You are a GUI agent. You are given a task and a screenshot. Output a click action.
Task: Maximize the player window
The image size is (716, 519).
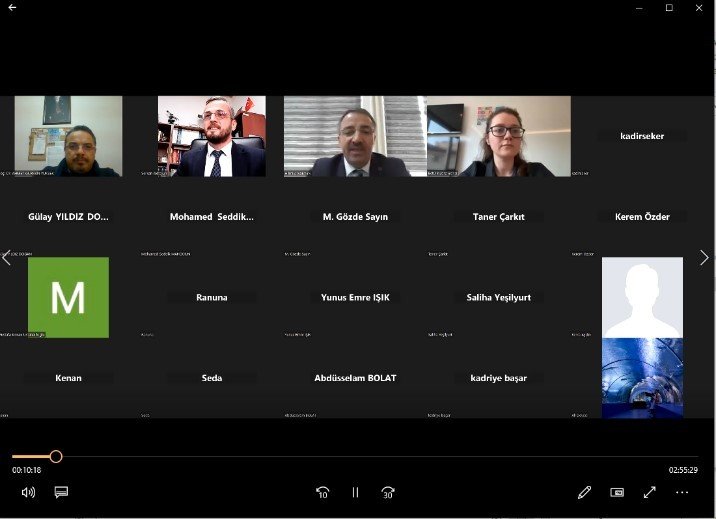(x=669, y=8)
